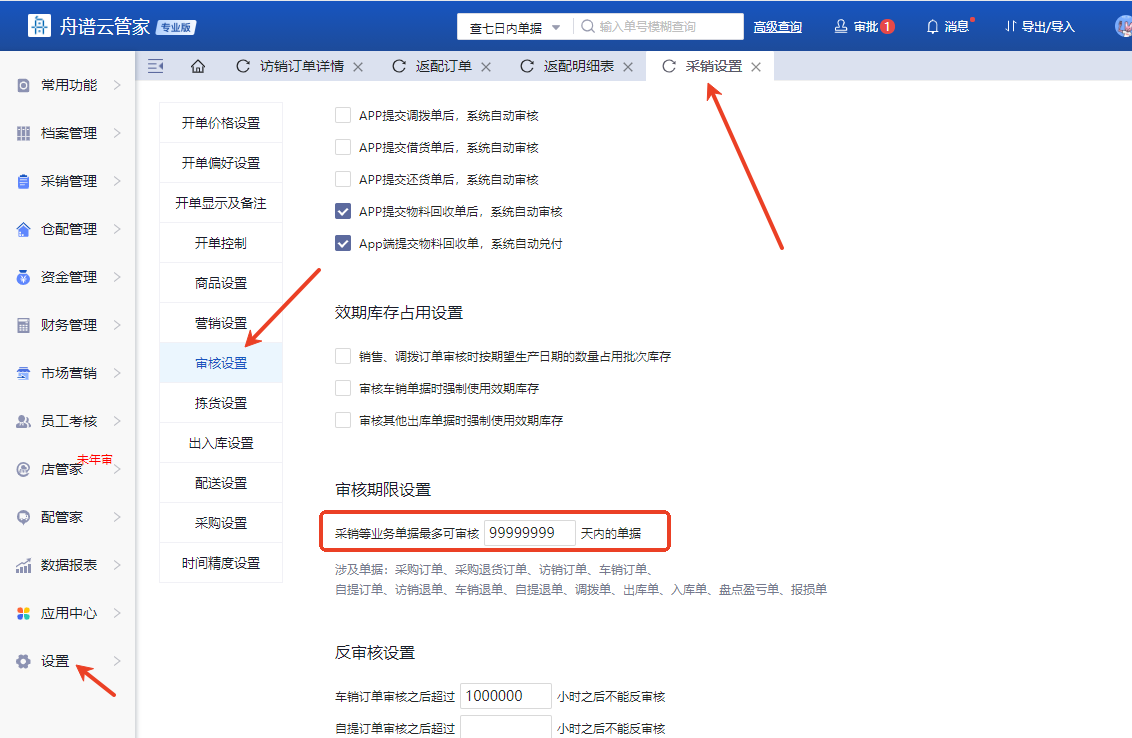Enable APP提交调拨单后 auto-audit checkbox

point(343,116)
